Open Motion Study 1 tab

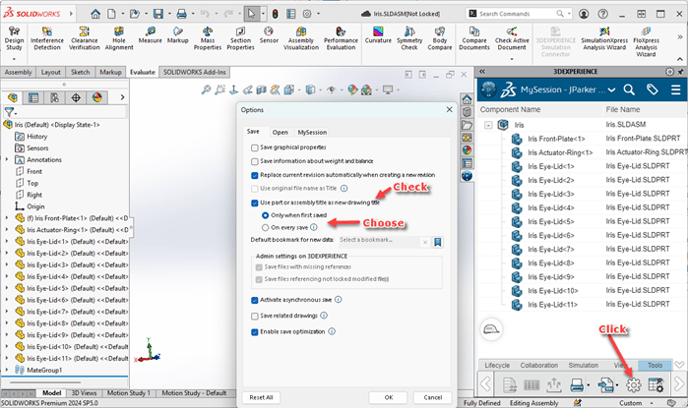click(129, 393)
